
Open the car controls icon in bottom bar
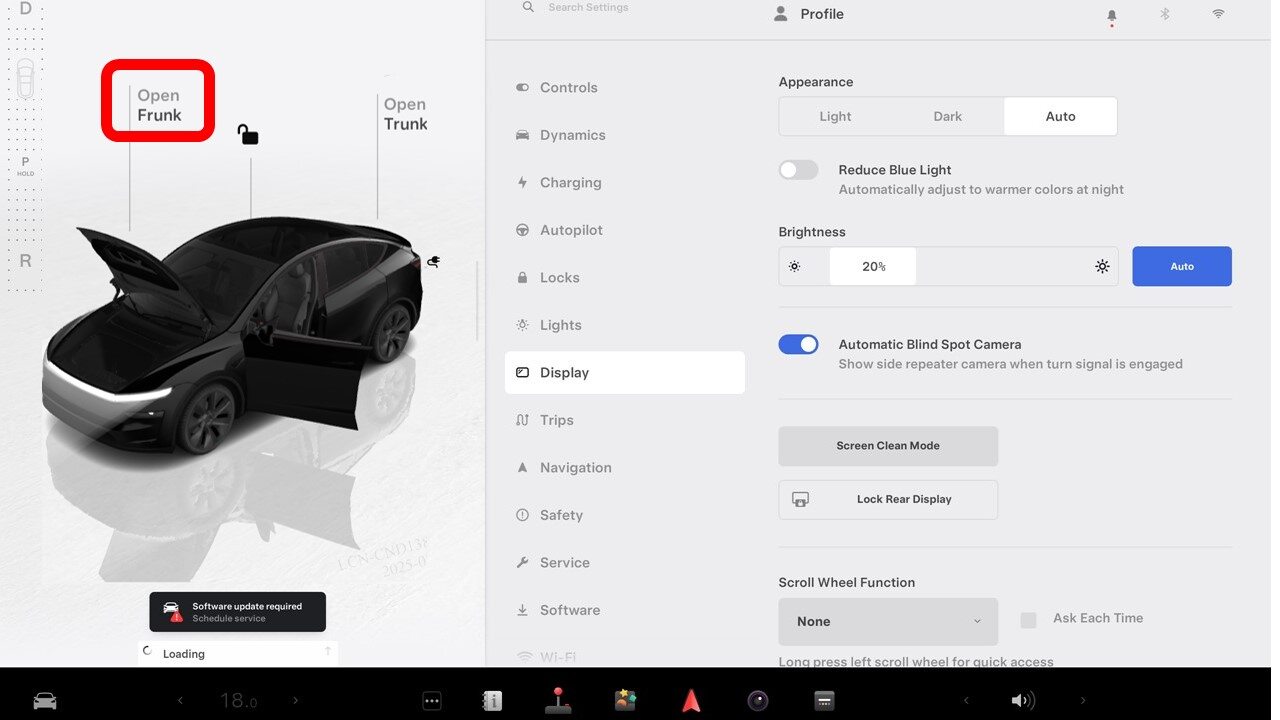45,701
